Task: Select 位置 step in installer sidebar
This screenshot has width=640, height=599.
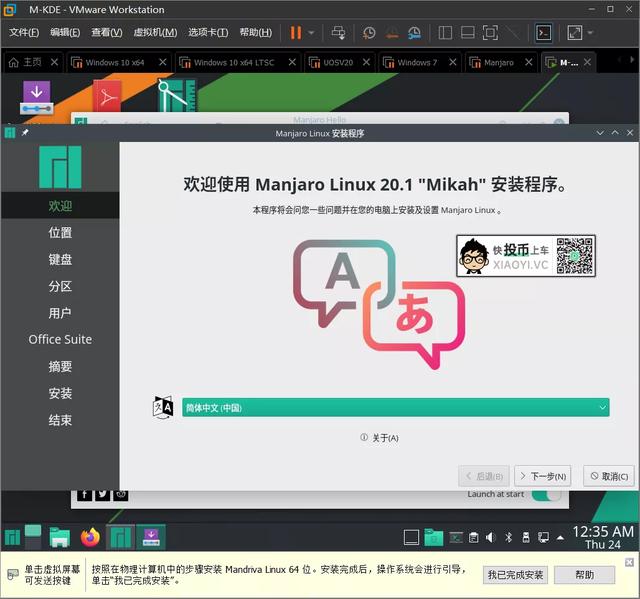Action: [60, 233]
